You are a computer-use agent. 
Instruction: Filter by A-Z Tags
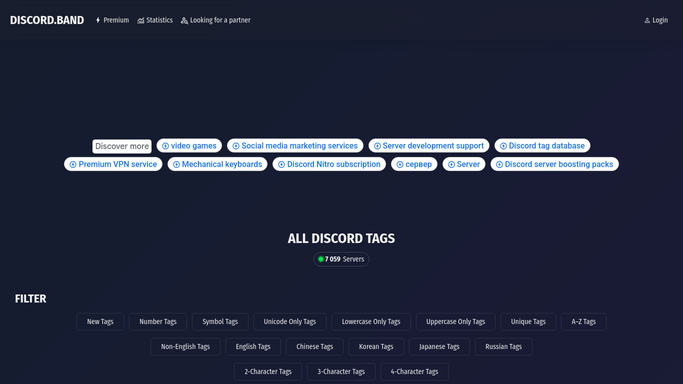[584, 322]
